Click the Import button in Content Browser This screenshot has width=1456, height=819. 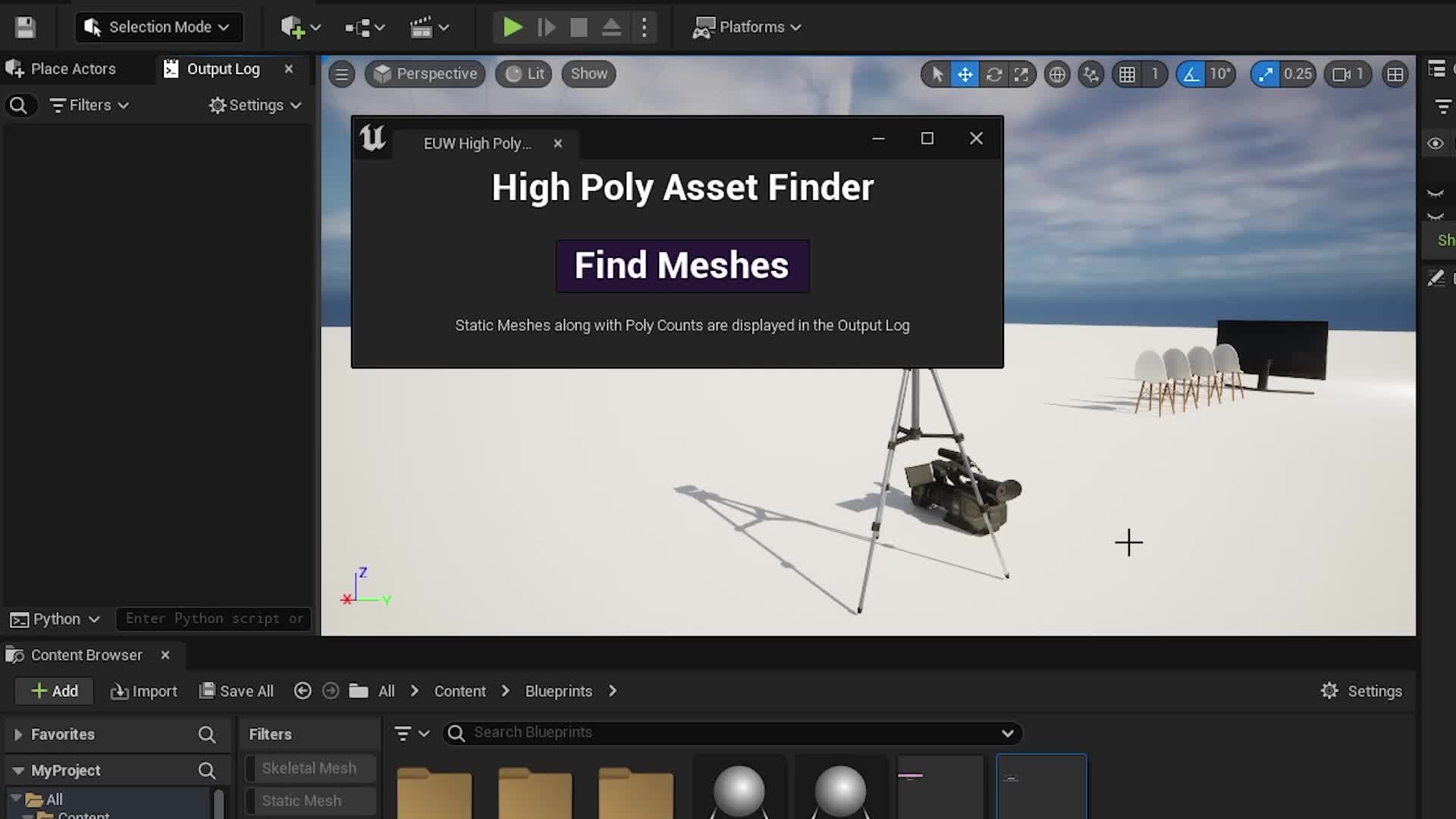coord(143,691)
